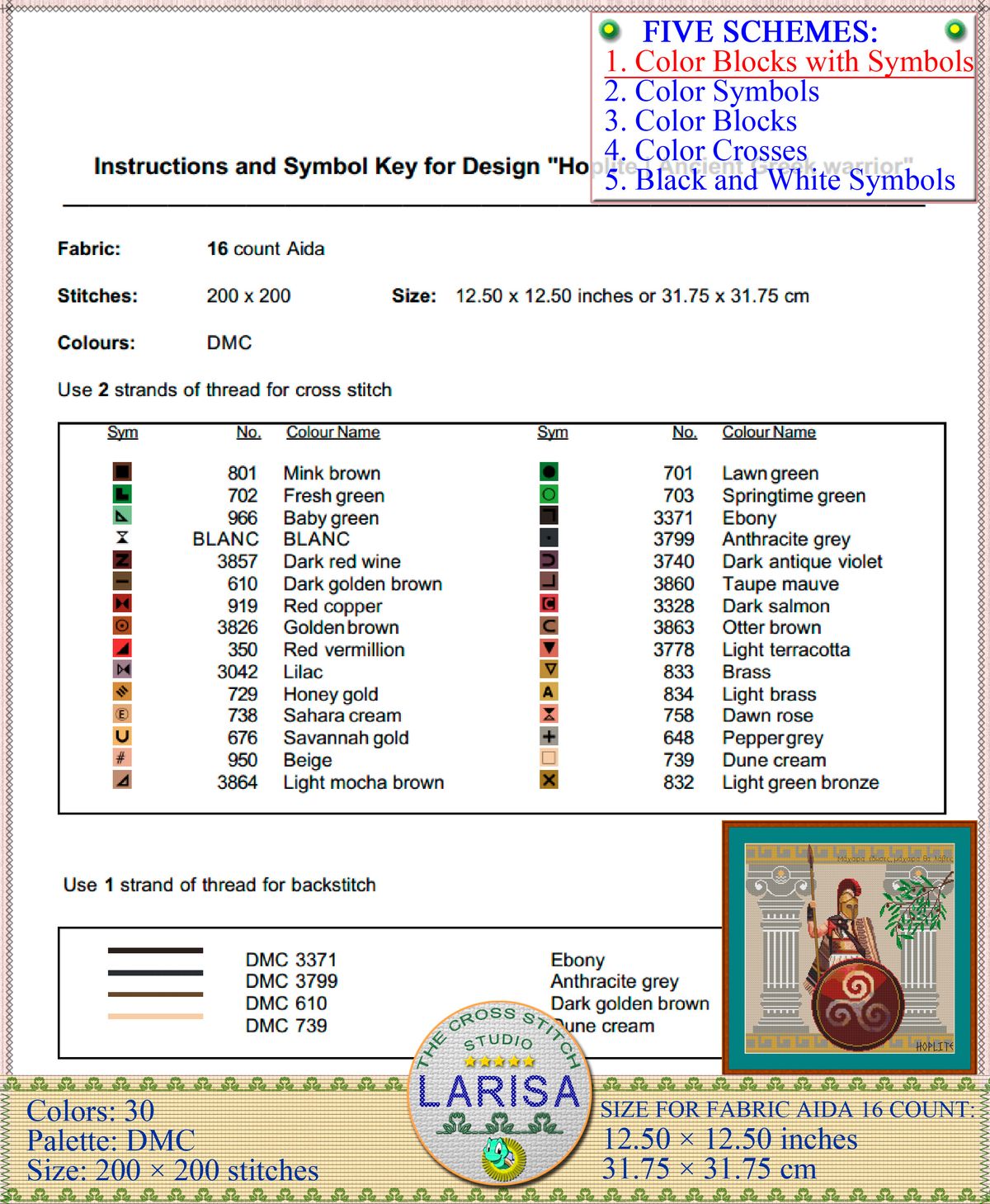Click 'Size: 200 × 200 stitches' footer text
The image size is (990, 1204).
[172, 1170]
